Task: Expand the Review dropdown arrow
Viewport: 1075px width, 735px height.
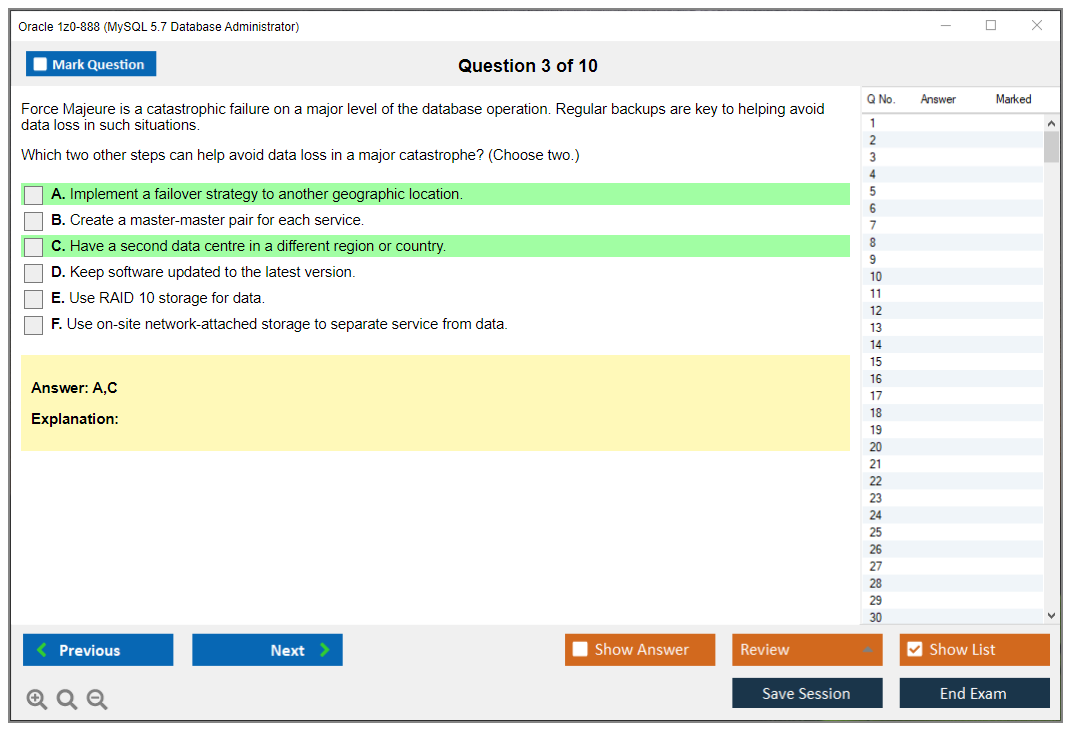Action: (x=867, y=651)
